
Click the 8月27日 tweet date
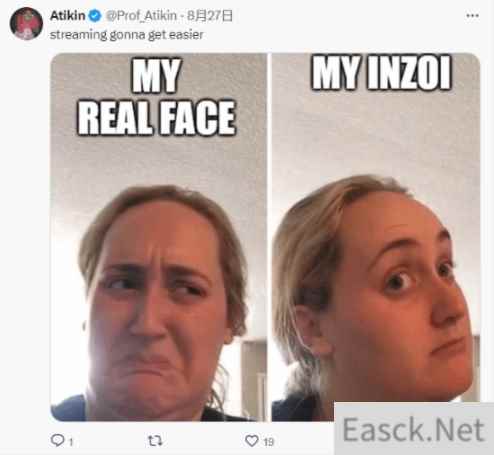209,16
